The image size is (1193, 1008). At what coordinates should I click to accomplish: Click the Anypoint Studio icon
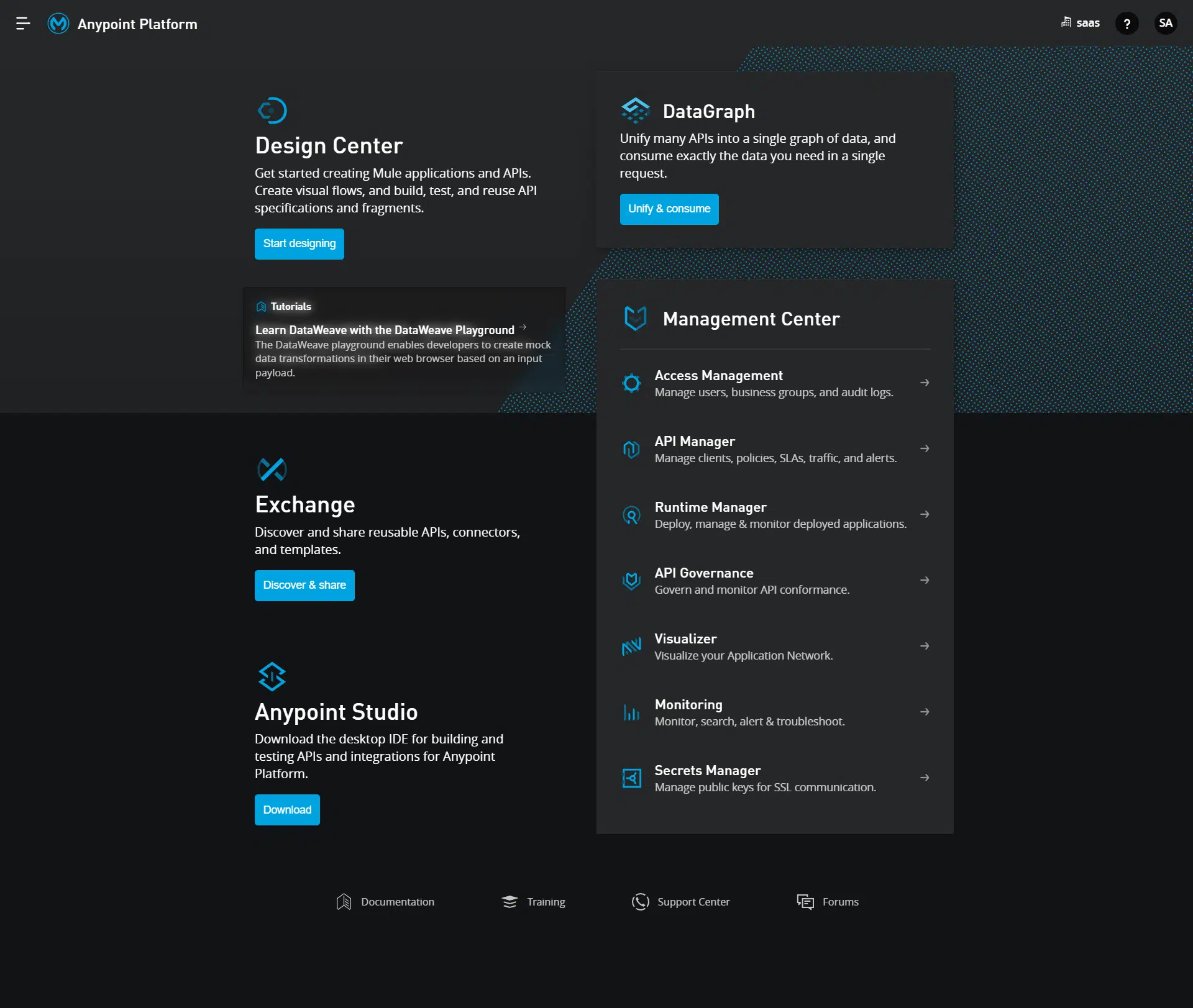[272, 676]
